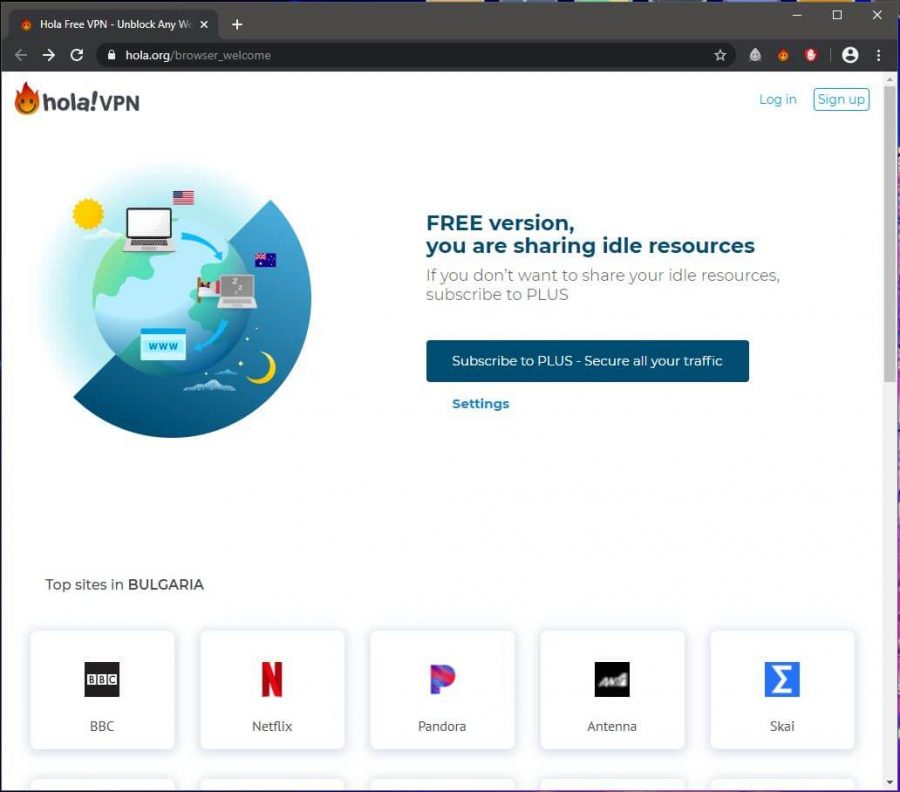The width and height of the screenshot is (900, 792).
Task: Open the Netflix site card
Action: pos(272,689)
